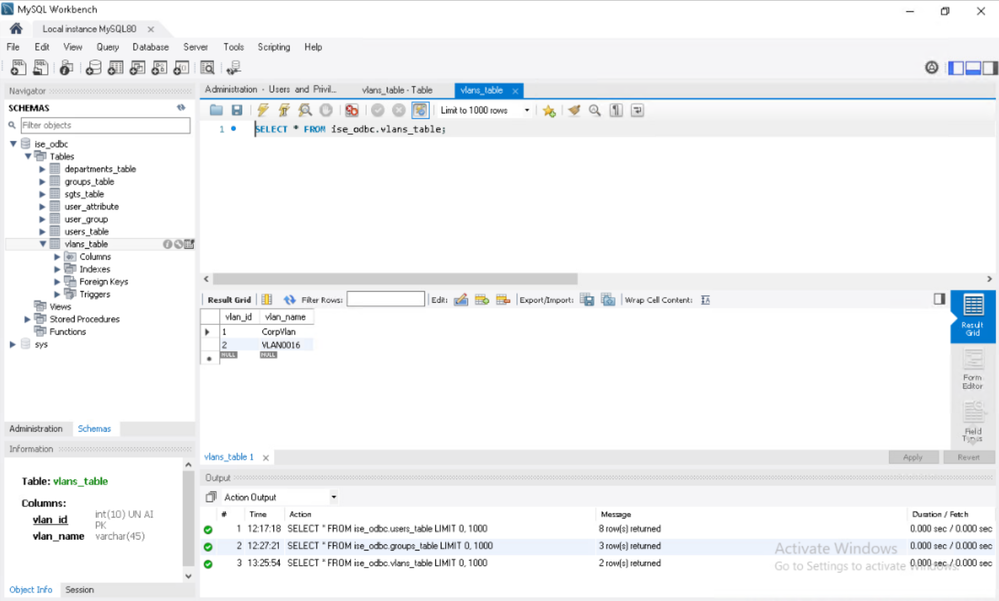The height and width of the screenshot is (601, 999).
Task: Open the Query menu
Action: click(x=108, y=47)
